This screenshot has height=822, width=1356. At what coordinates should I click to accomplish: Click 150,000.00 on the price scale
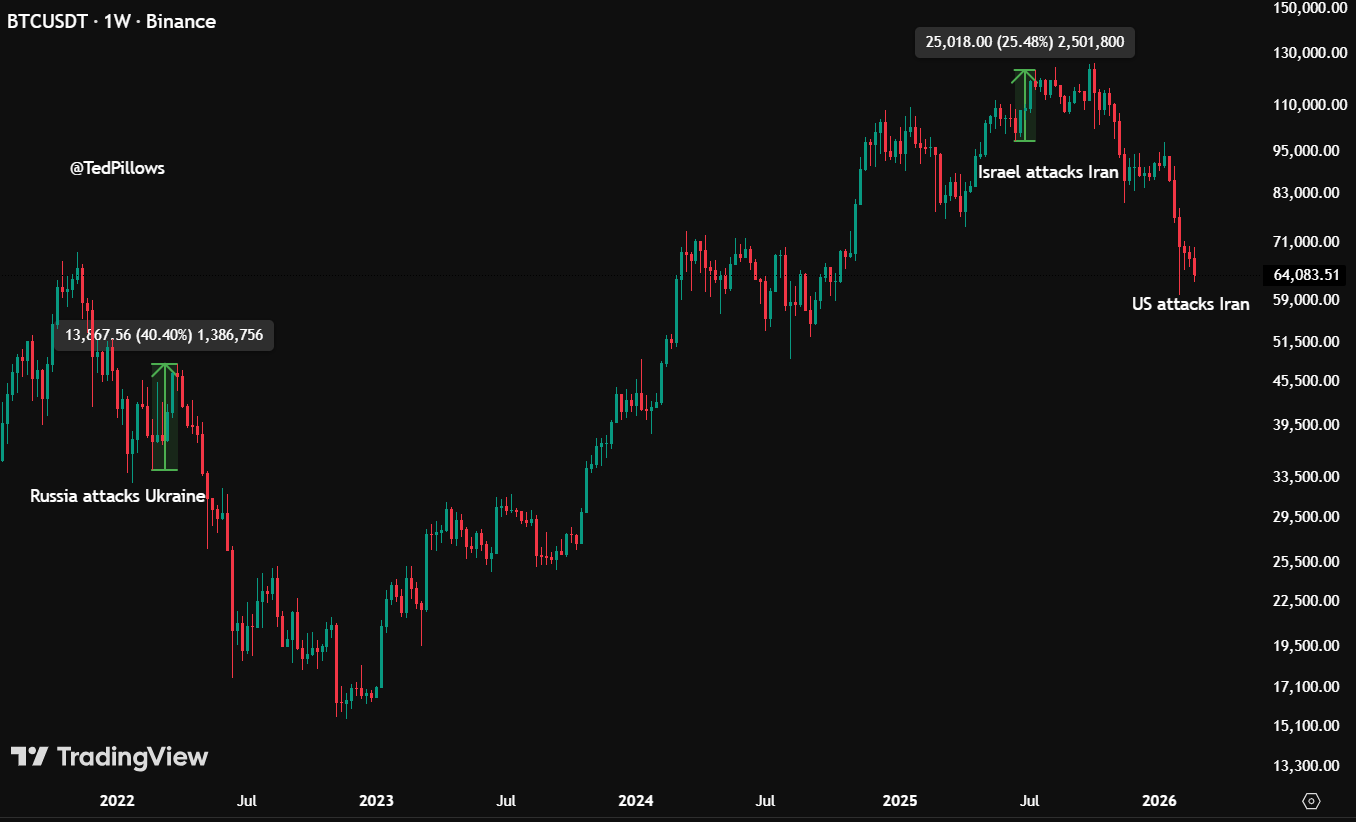click(1306, 8)
